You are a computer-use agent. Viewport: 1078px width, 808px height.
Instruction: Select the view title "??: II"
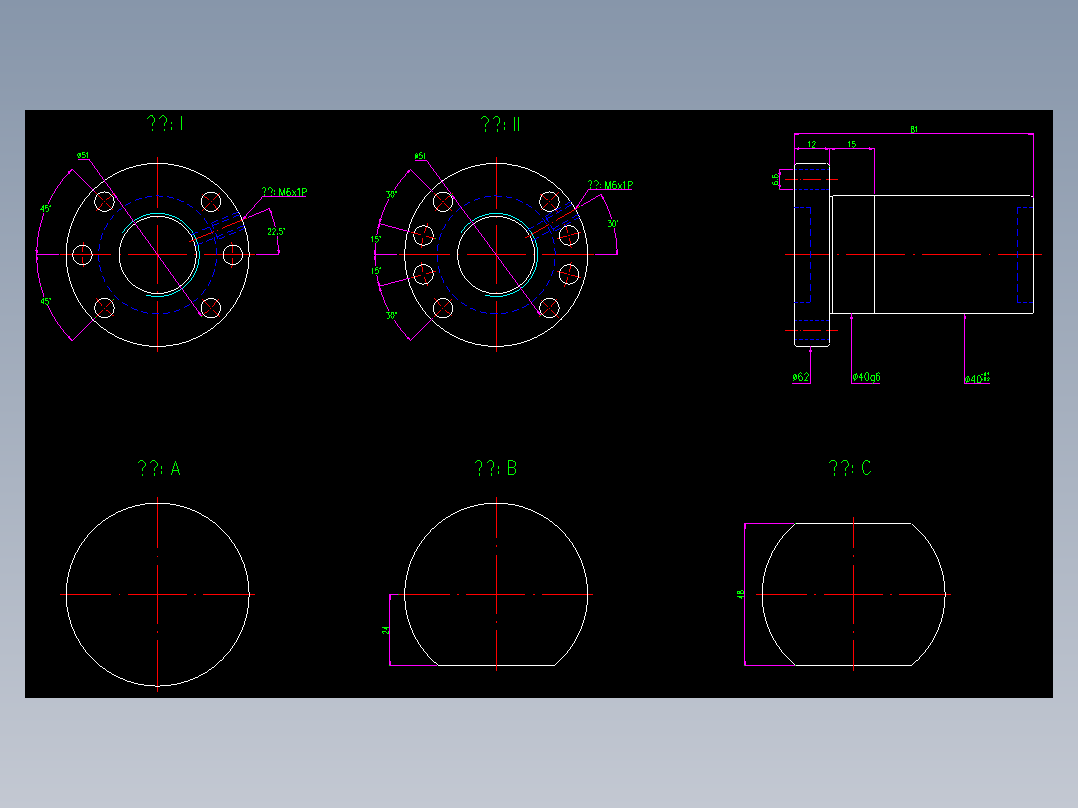point(500,124)
